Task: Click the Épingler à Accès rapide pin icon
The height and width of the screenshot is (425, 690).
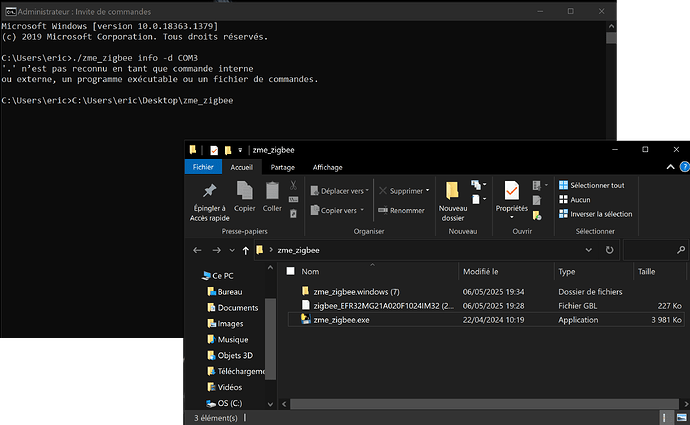Action: (209, 191)
